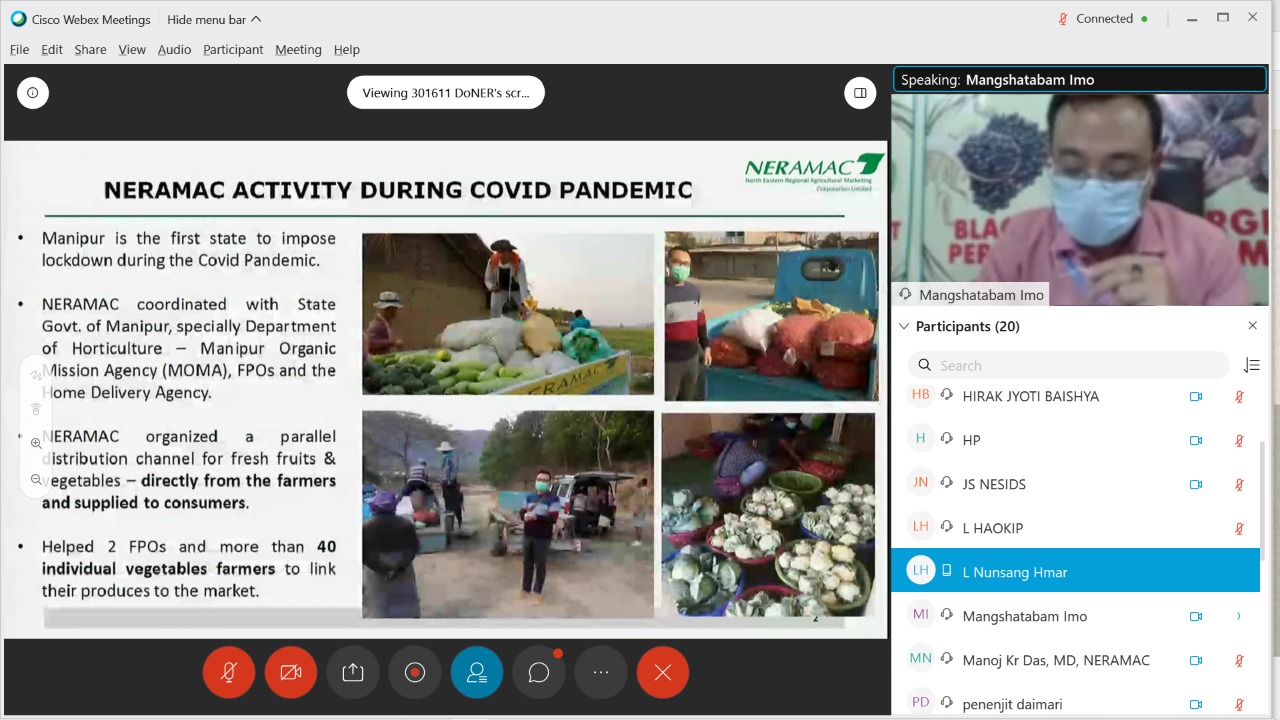
Task: Select participant L HAOKIP
Action: [1075, 528]
